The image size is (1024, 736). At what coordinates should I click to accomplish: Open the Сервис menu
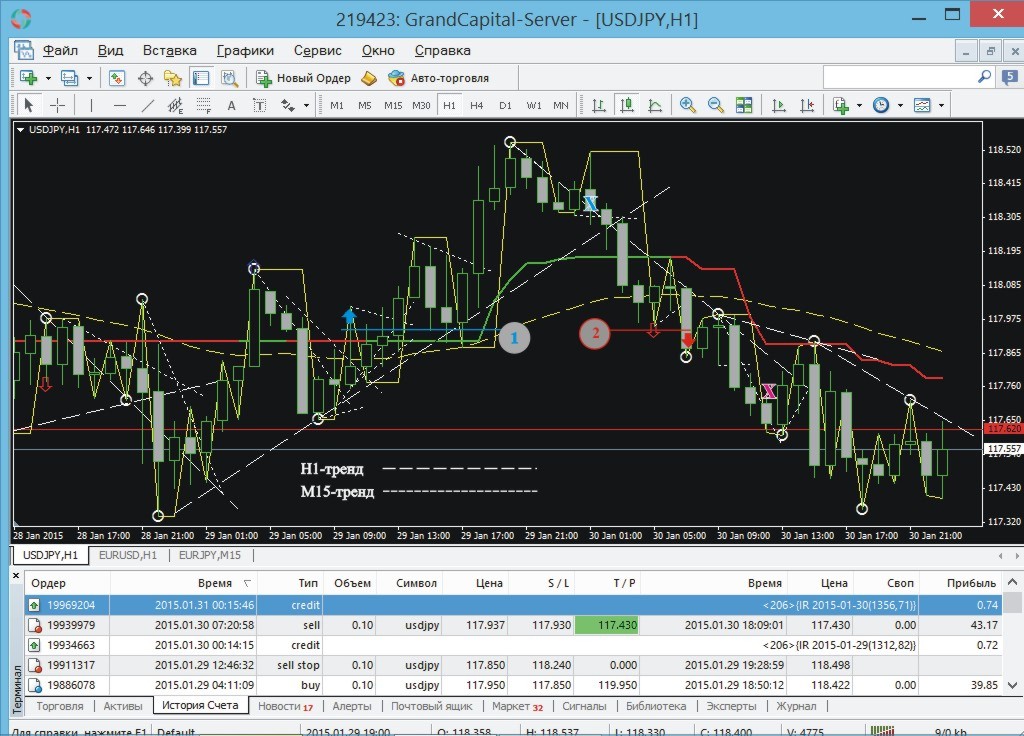[318, 50]
